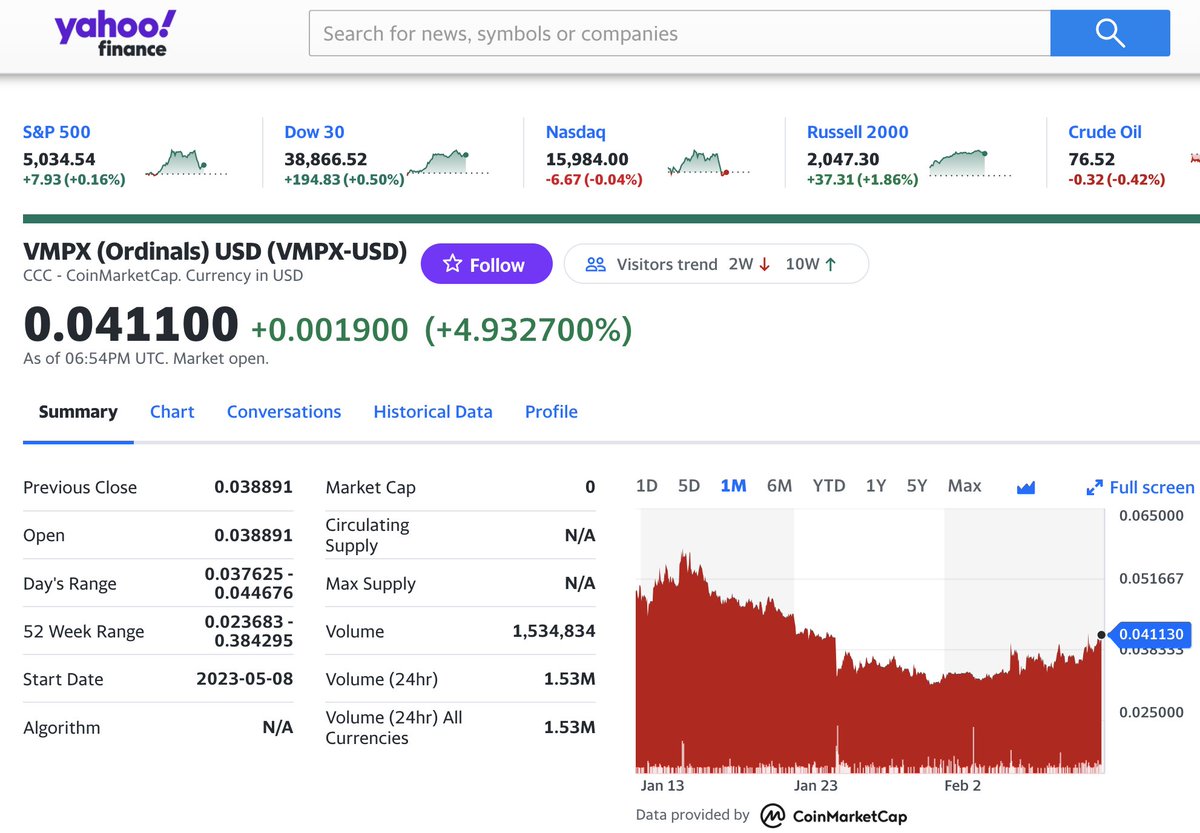Switch to the Chart tab
This screenshot has height=833, width=1200.
[x=172, y=412]
